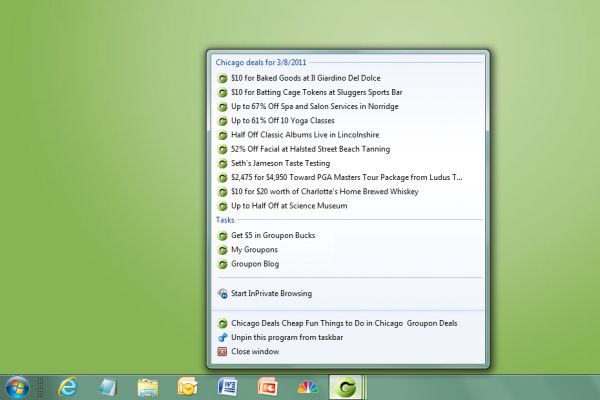Open Windows Explorer folder icon in taskbar

click(x=148, y=388)
